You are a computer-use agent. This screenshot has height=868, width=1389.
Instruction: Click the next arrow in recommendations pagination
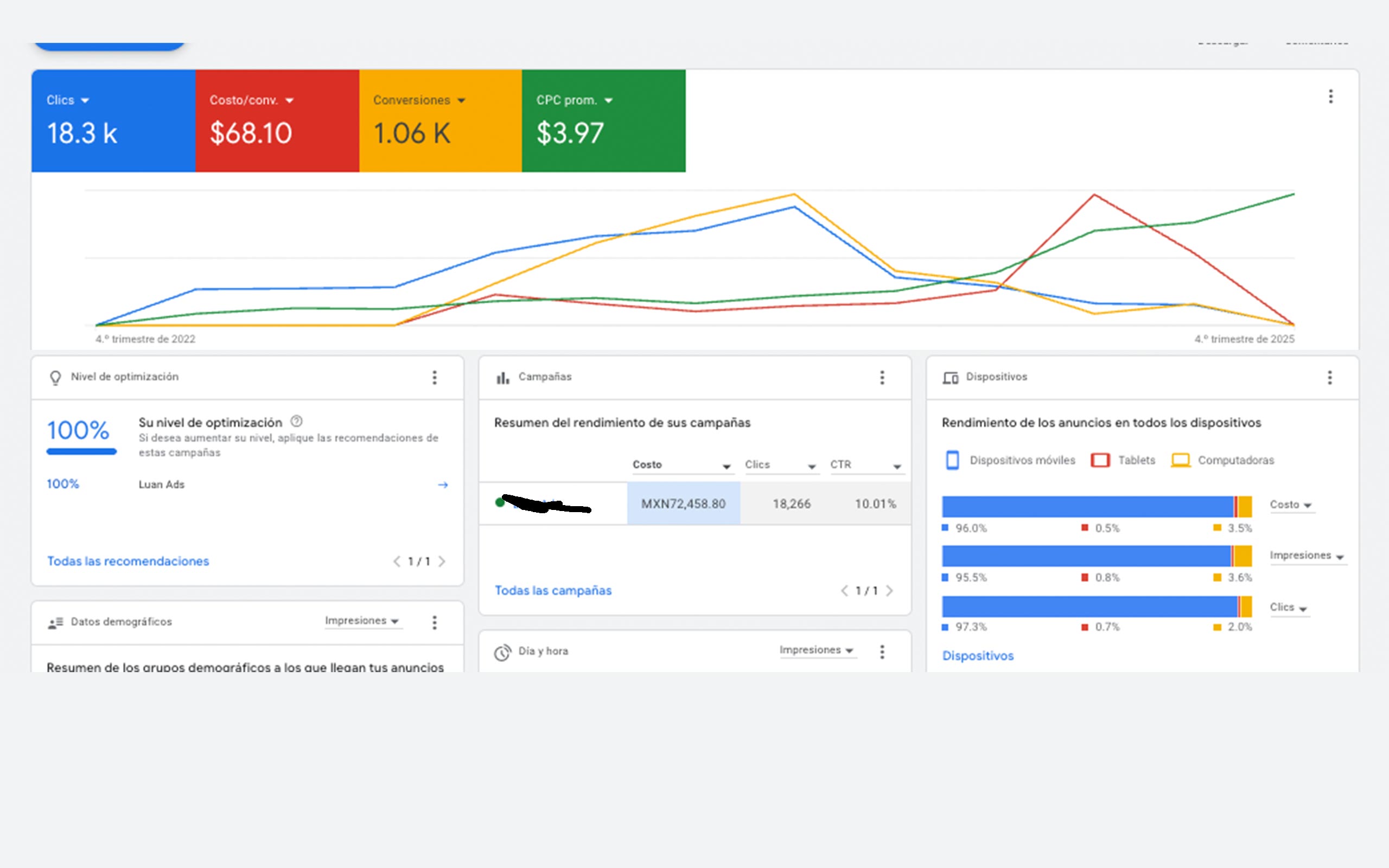(x=442, y=561)
